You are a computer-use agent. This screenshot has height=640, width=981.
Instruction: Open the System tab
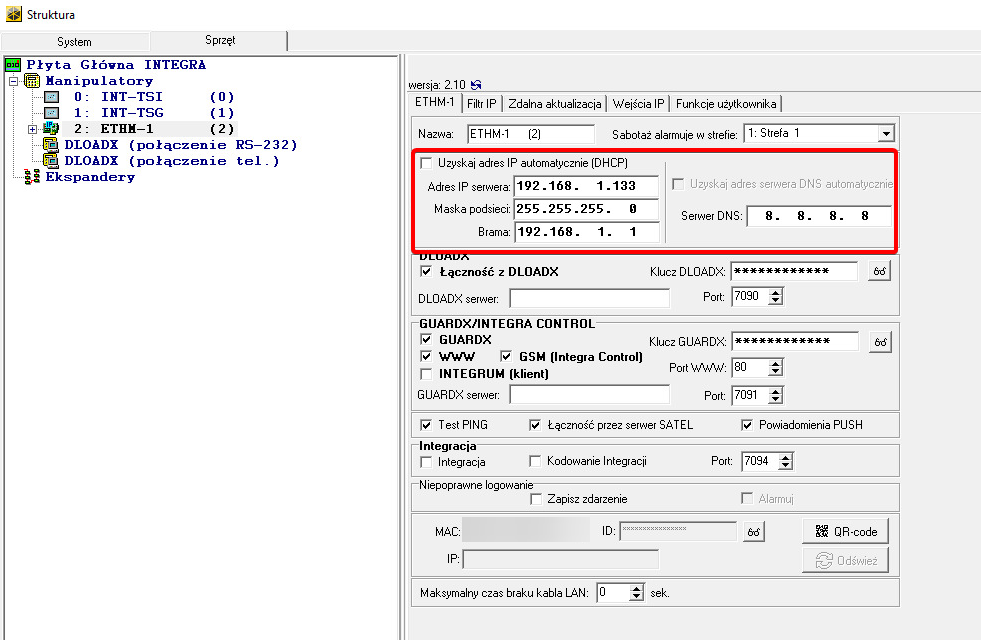[74, 42]
